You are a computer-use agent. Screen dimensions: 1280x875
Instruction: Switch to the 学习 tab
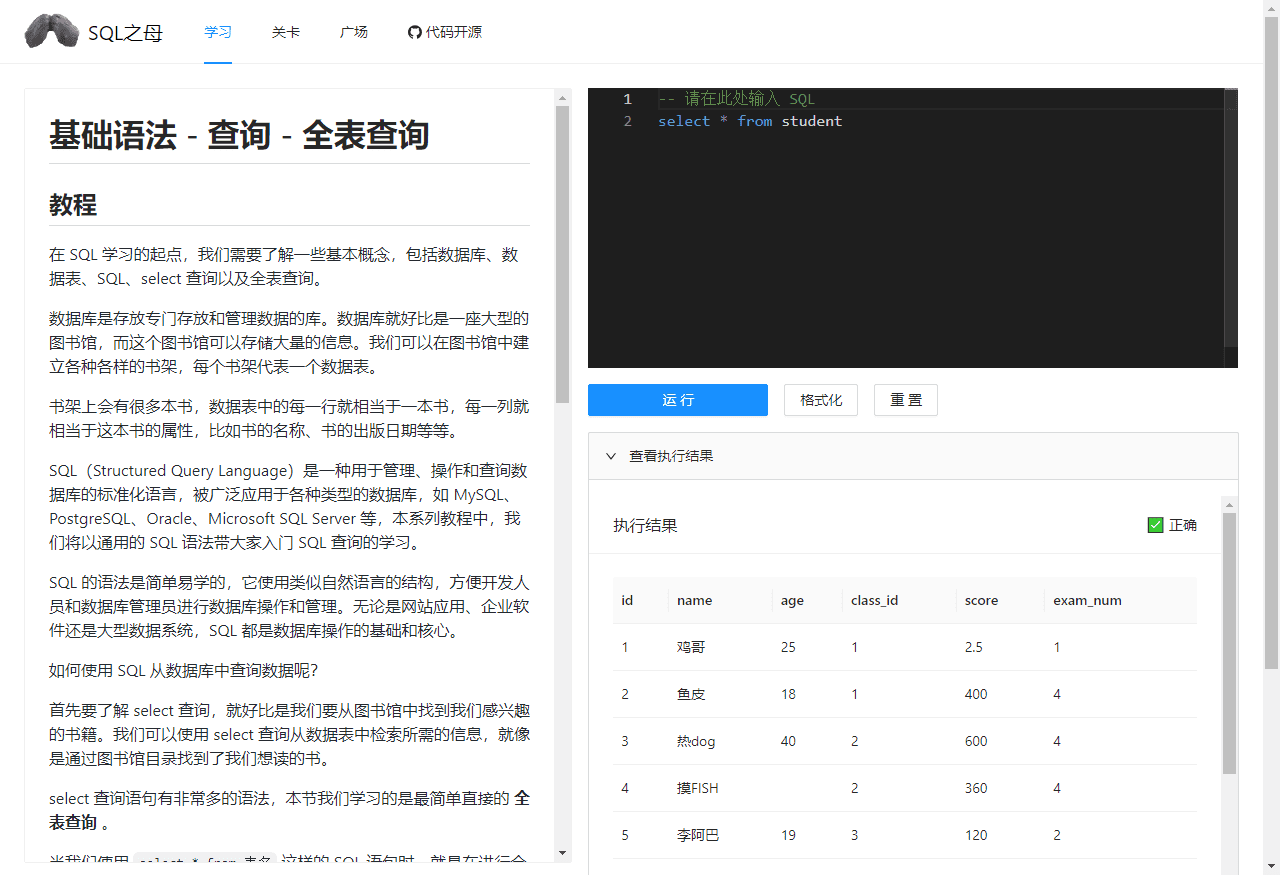[217, 31]
